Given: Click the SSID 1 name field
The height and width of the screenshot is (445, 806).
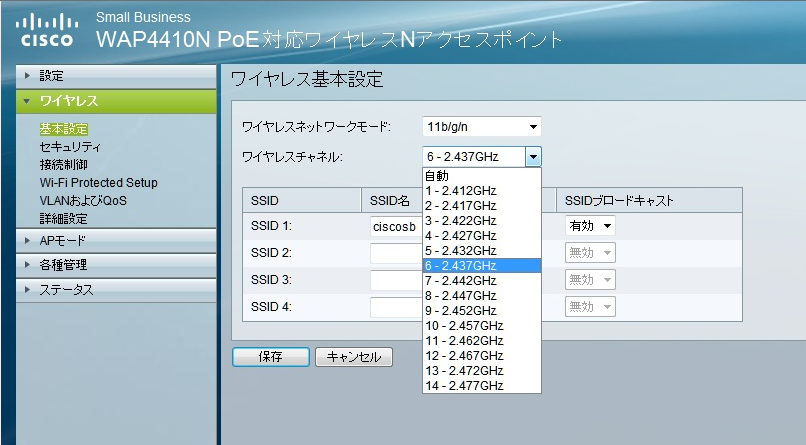Looking at the screenshot, I should [x=396, y=226].
